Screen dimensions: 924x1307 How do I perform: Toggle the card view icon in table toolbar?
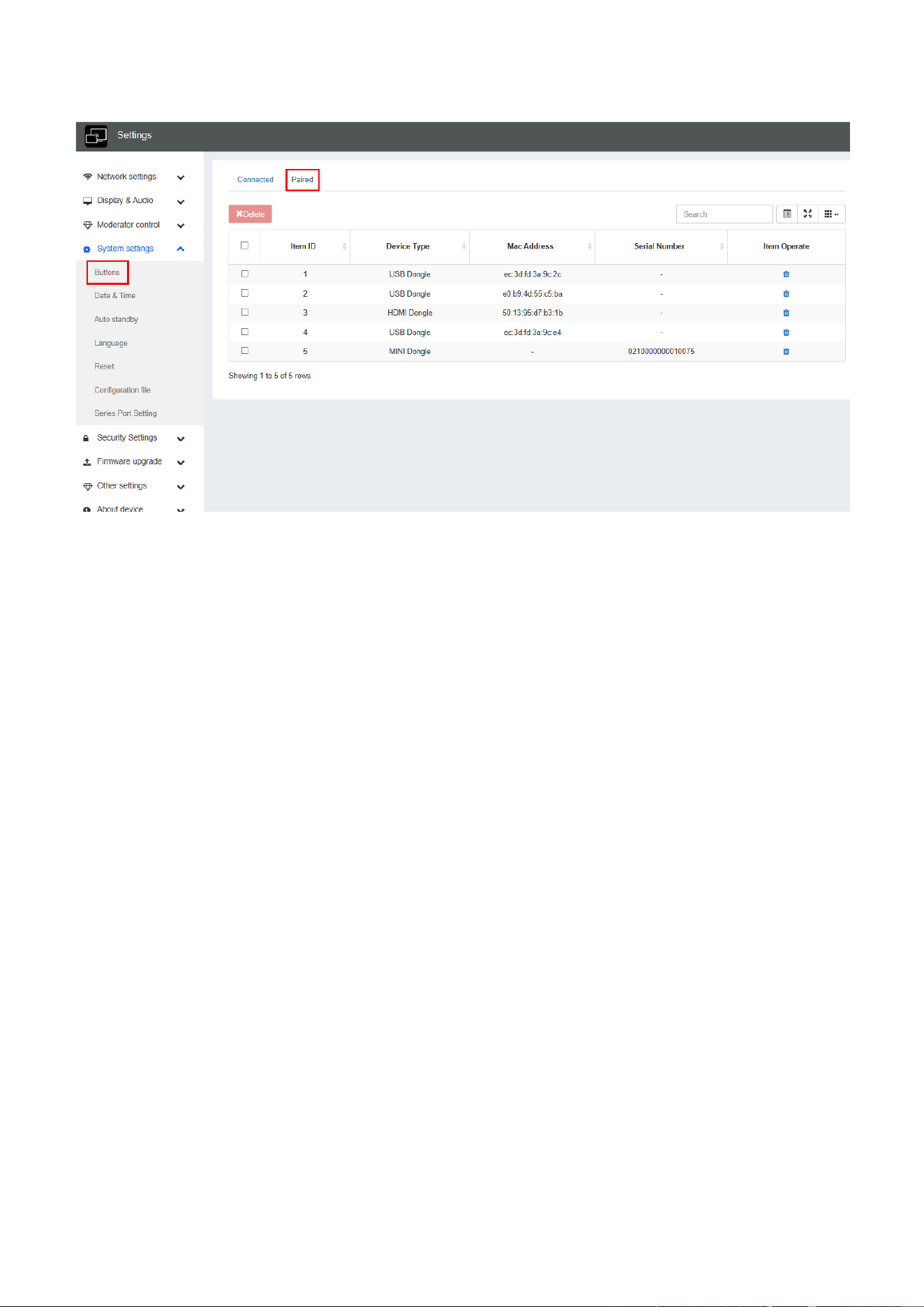point(787,214)
